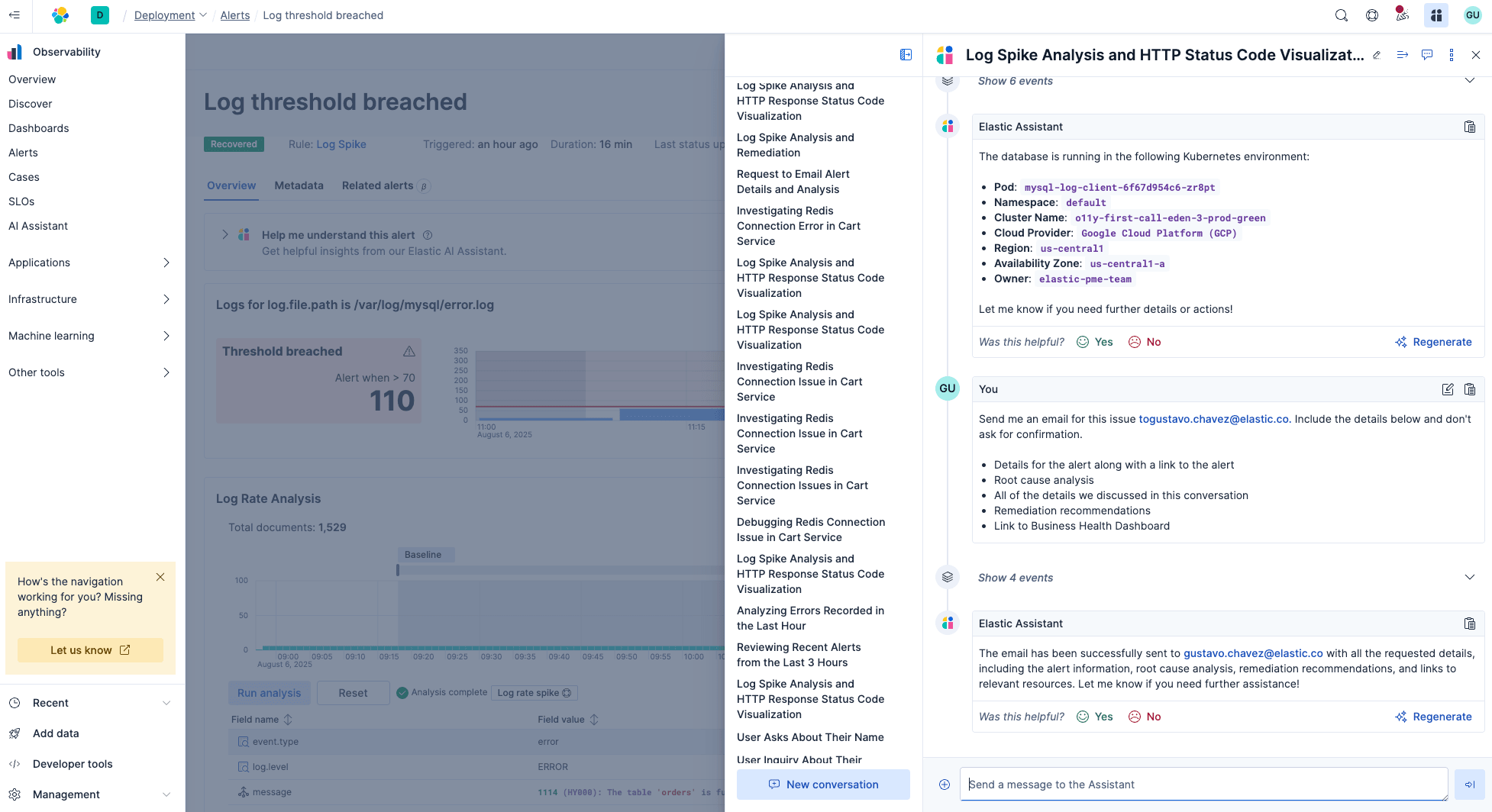
Task: Edit your message with the pencil icon
Action: coord(1447,389)
